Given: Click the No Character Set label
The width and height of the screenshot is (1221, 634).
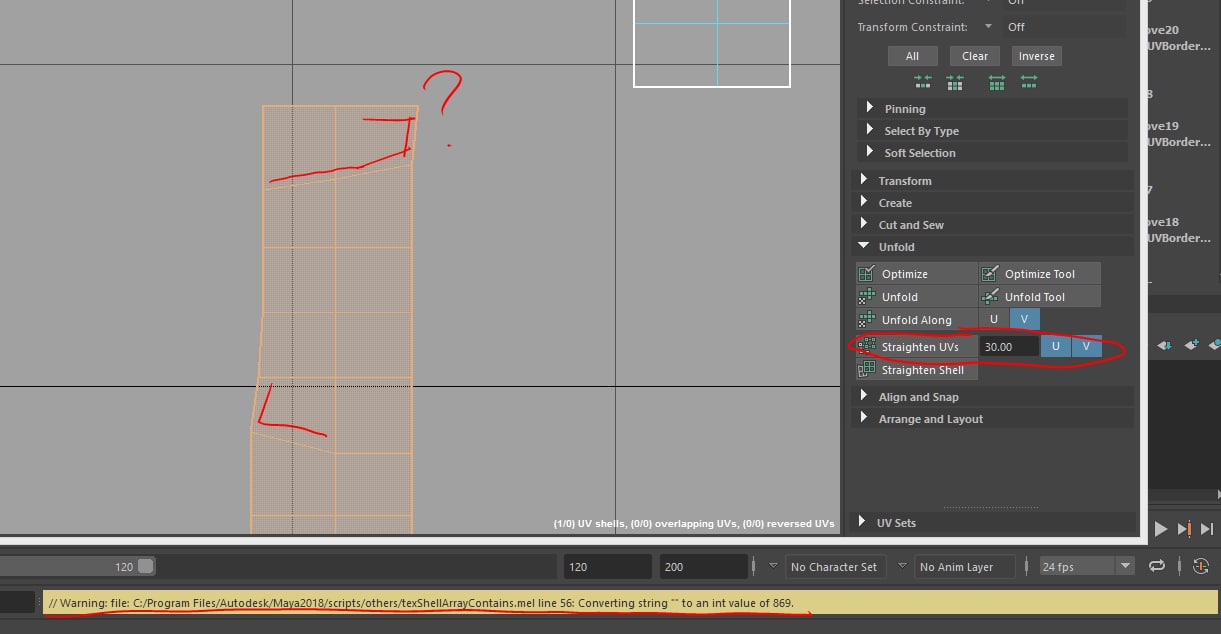Looking at the screenshot, I should (833, 567).
